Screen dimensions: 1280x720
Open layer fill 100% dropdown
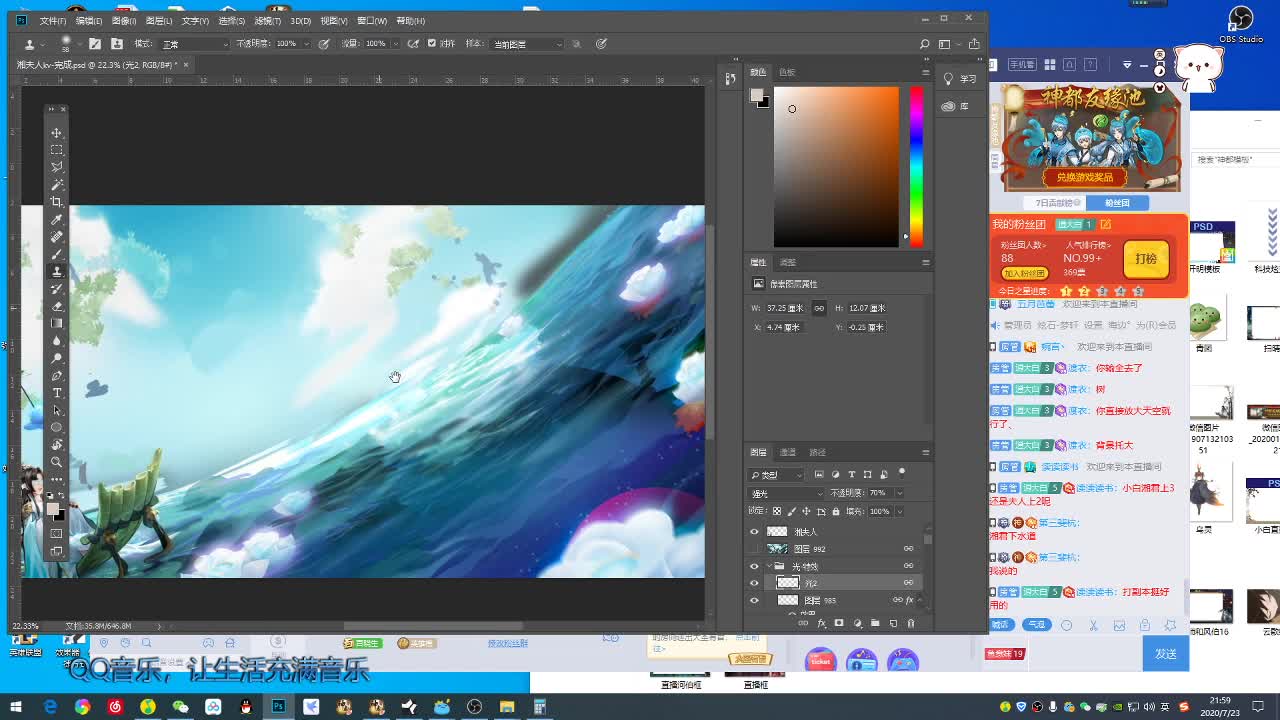(x=899, y=511)
